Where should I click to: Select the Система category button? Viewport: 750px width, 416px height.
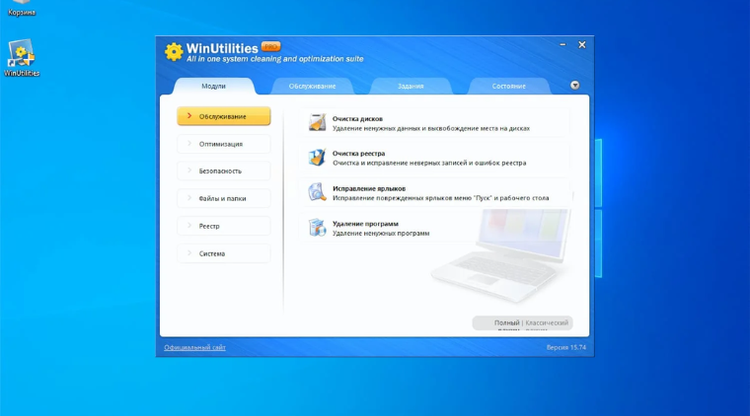click(x=223, y=253)
